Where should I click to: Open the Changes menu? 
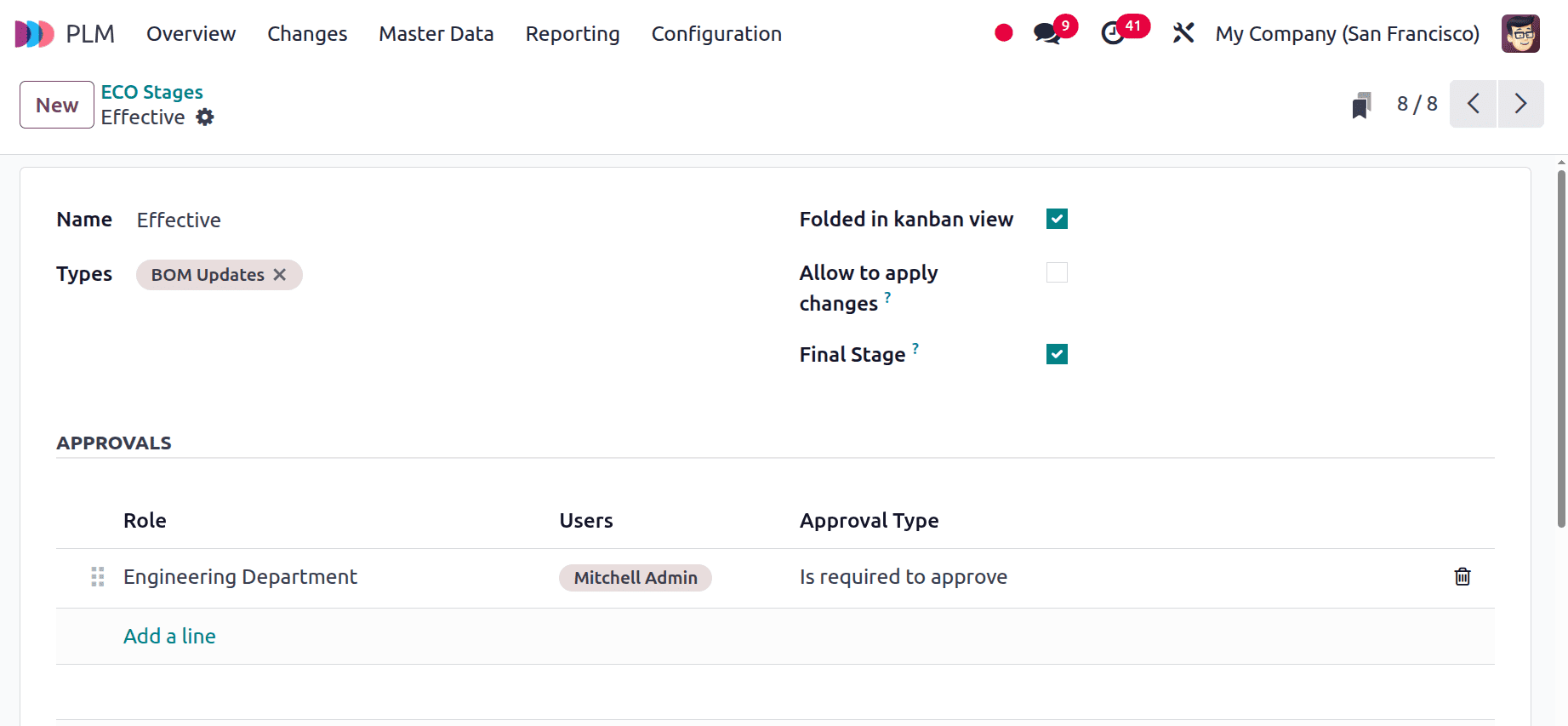pos(307,34)
